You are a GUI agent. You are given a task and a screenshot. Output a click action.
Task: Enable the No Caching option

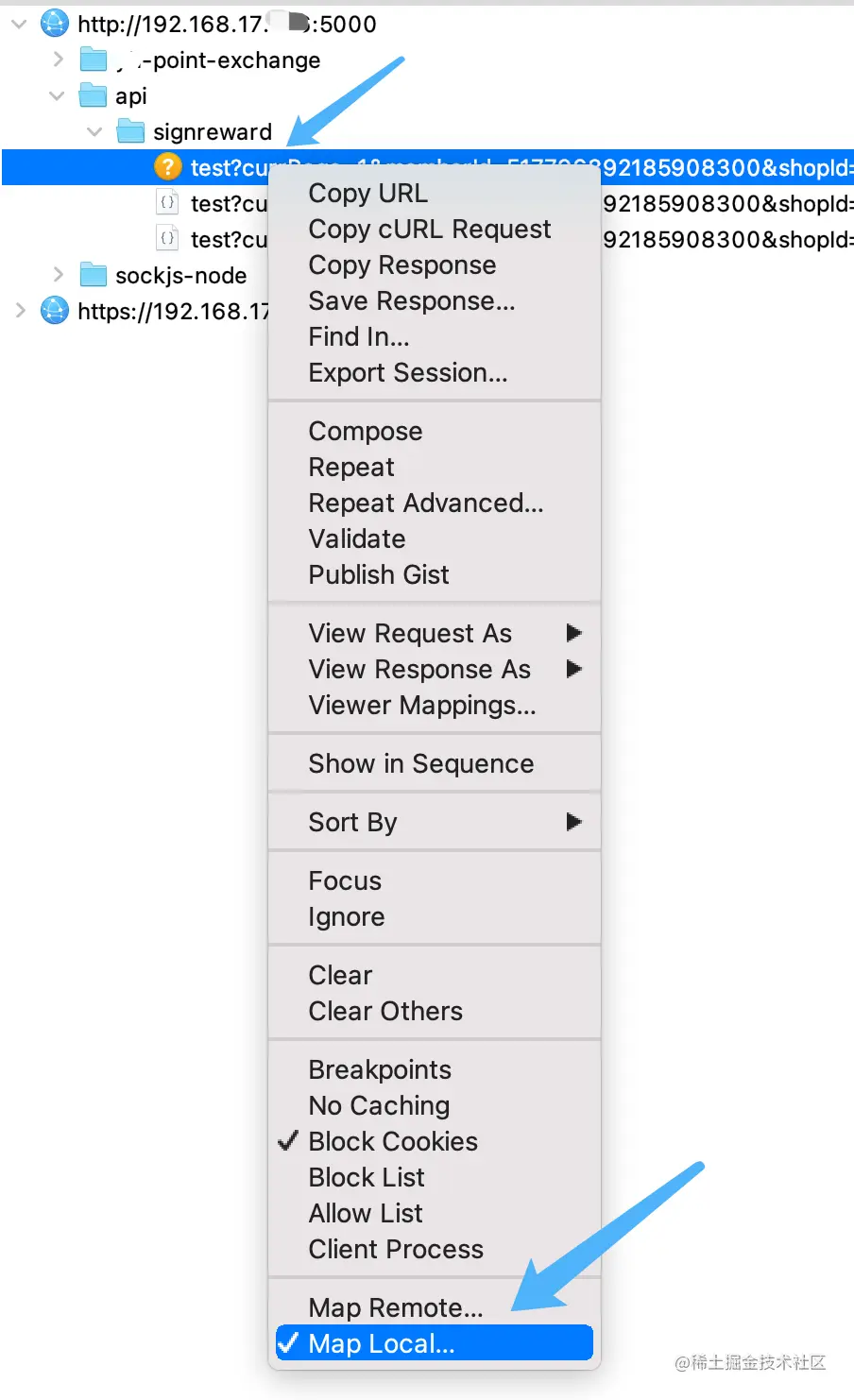click(379, 1105)
